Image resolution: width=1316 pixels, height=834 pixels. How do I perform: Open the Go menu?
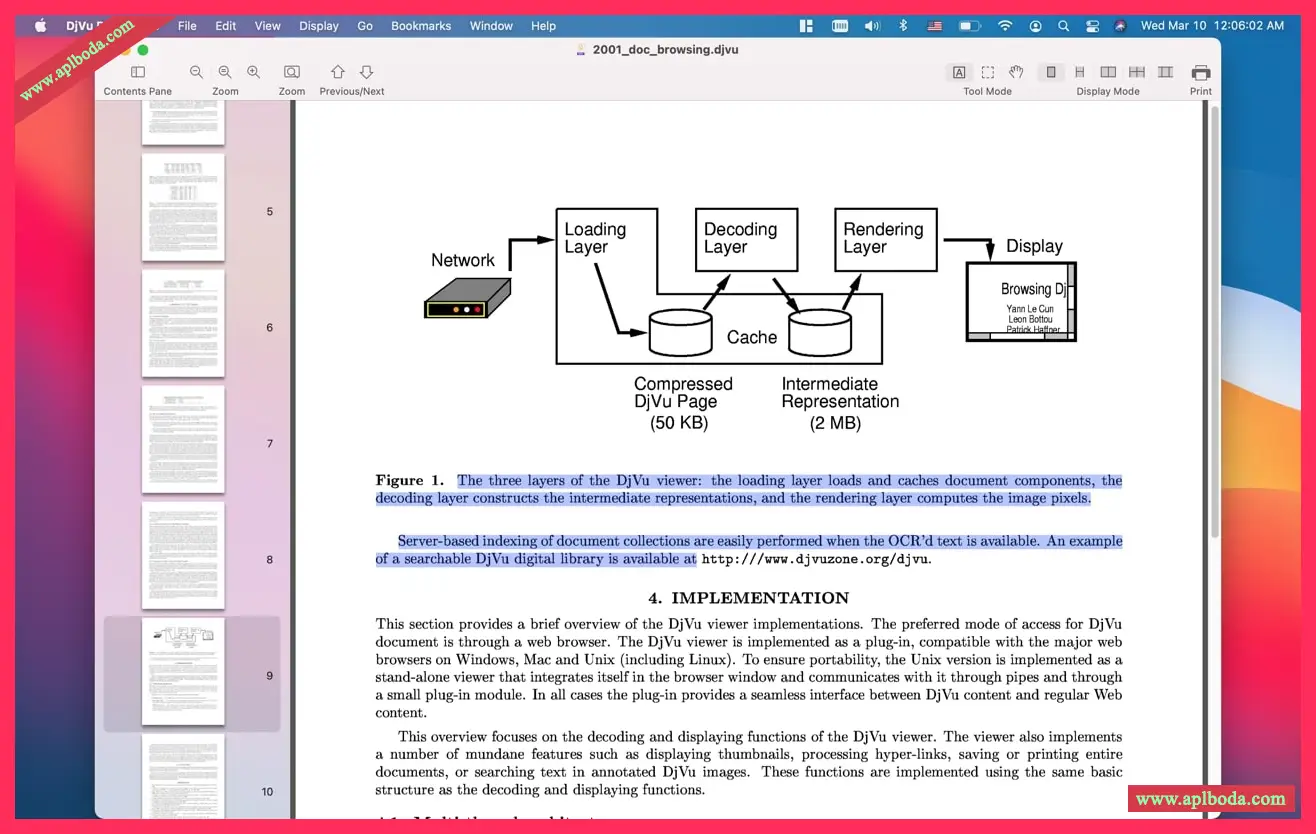point(365,26)
